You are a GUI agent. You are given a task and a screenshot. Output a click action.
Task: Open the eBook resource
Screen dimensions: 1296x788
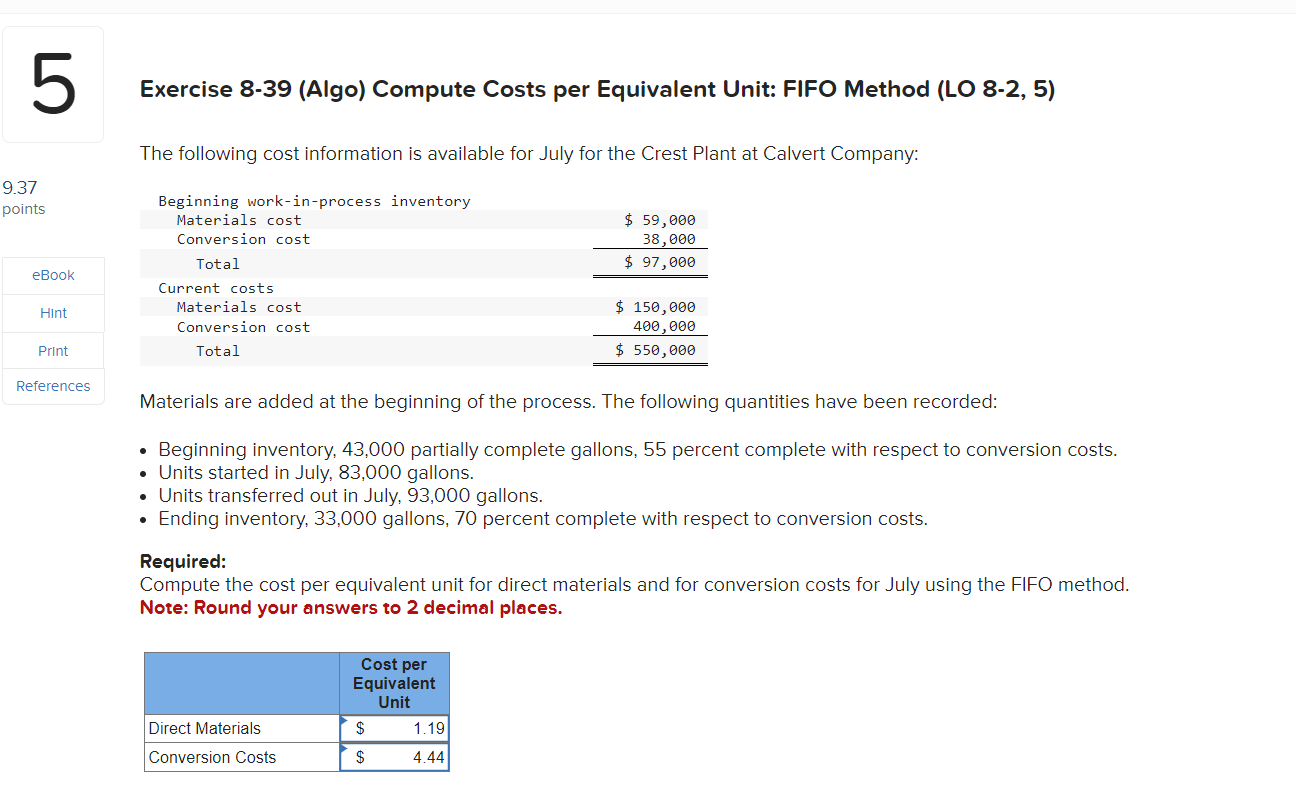point(53,275)
